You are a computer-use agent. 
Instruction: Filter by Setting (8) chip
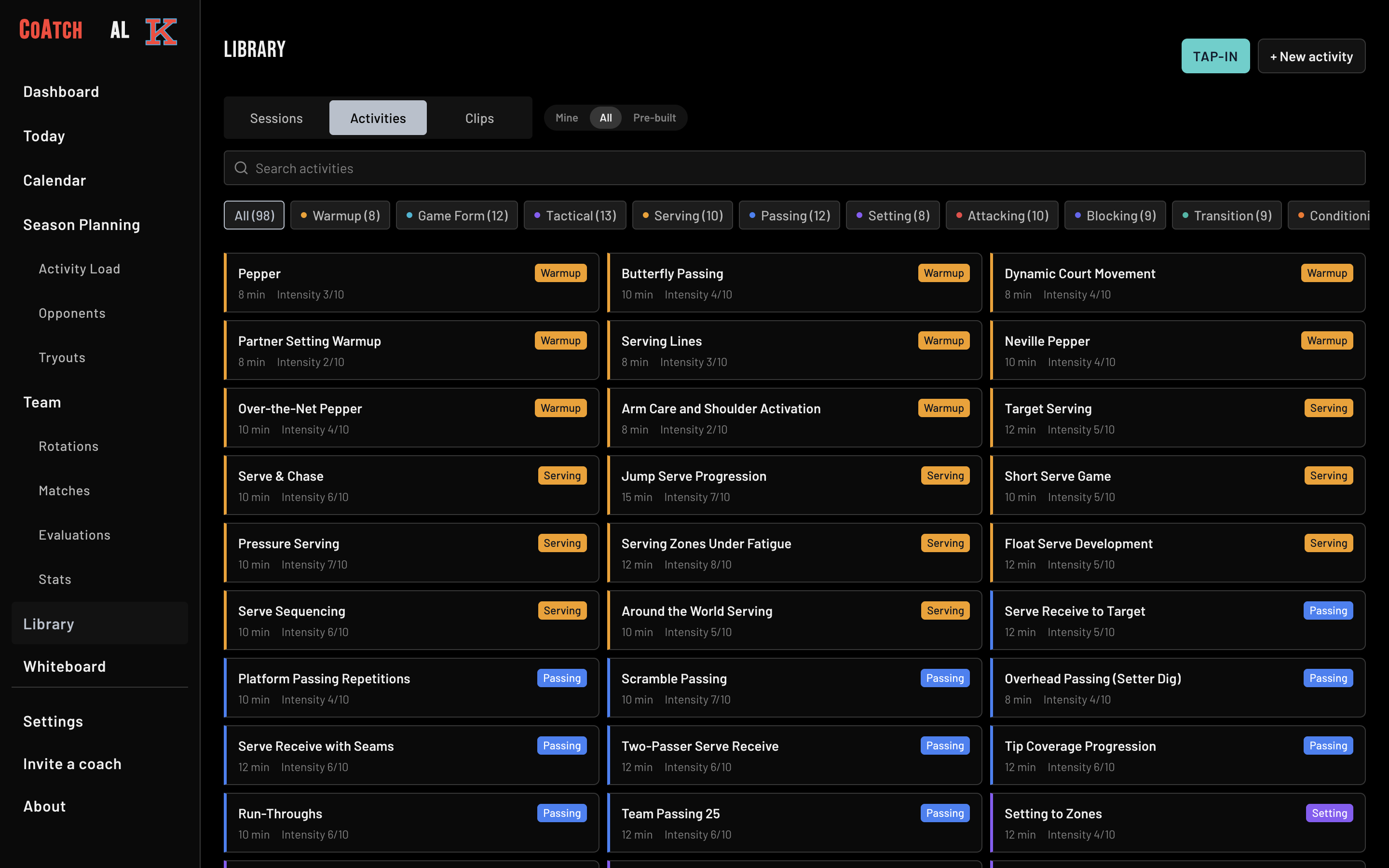[893, 215]
